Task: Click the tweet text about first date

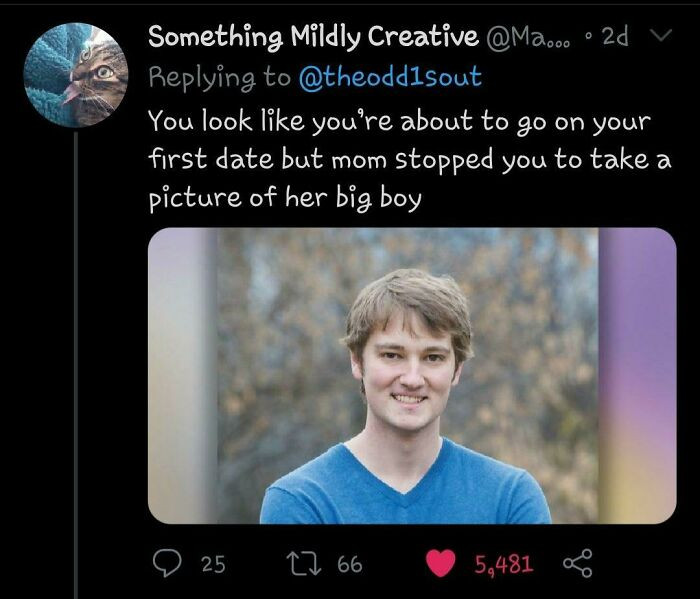Action: 410,159
